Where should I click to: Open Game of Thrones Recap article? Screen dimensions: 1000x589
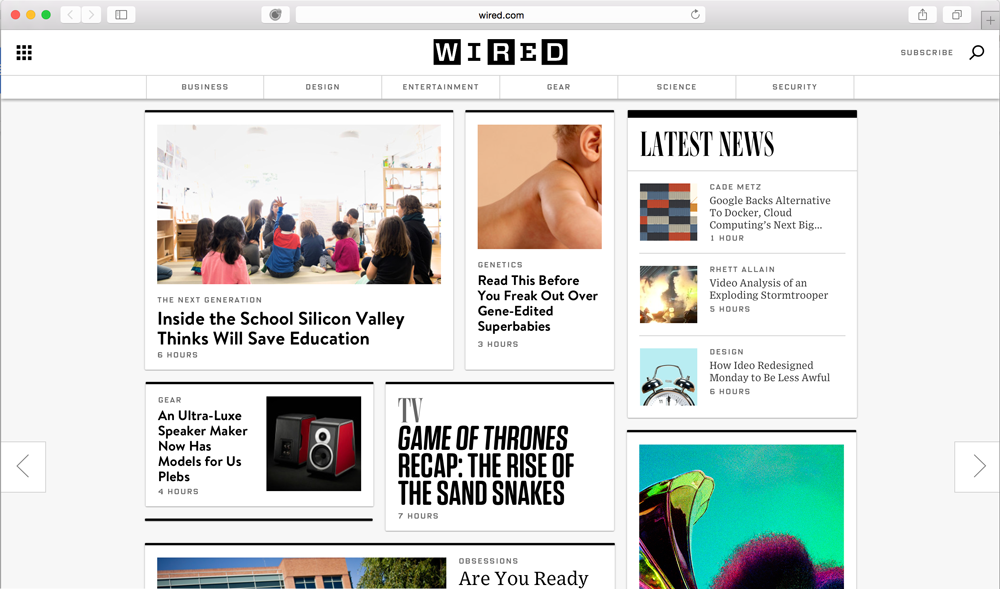tap(486, 466)
